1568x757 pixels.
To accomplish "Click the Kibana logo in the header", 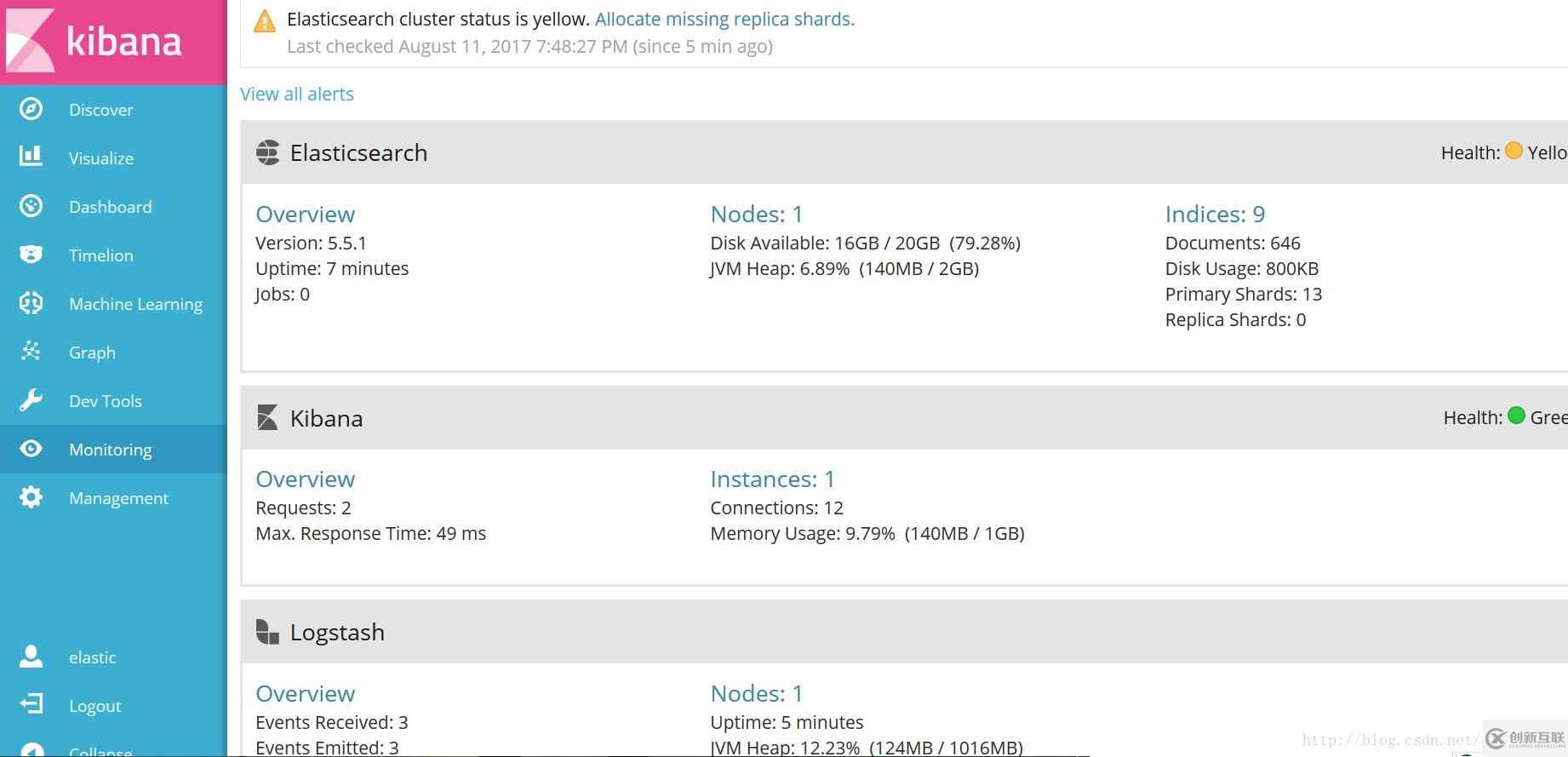I will (94, 41).
